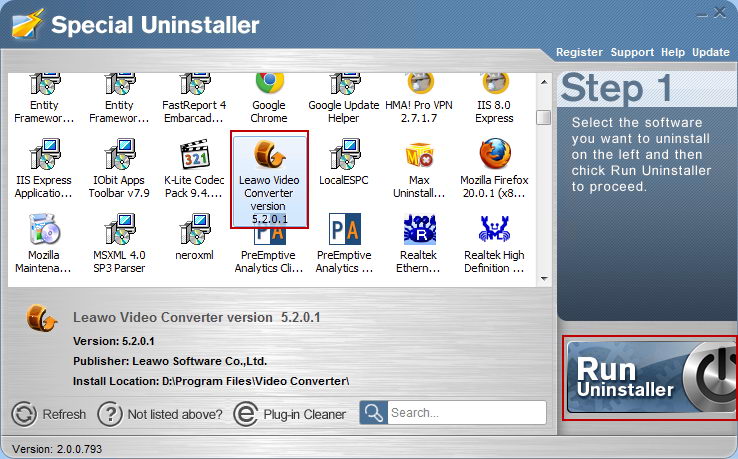Viewport: 738px width, 459px height.
Task: Minimize the Special Uninstaller window
Action: tap(702, 15)
